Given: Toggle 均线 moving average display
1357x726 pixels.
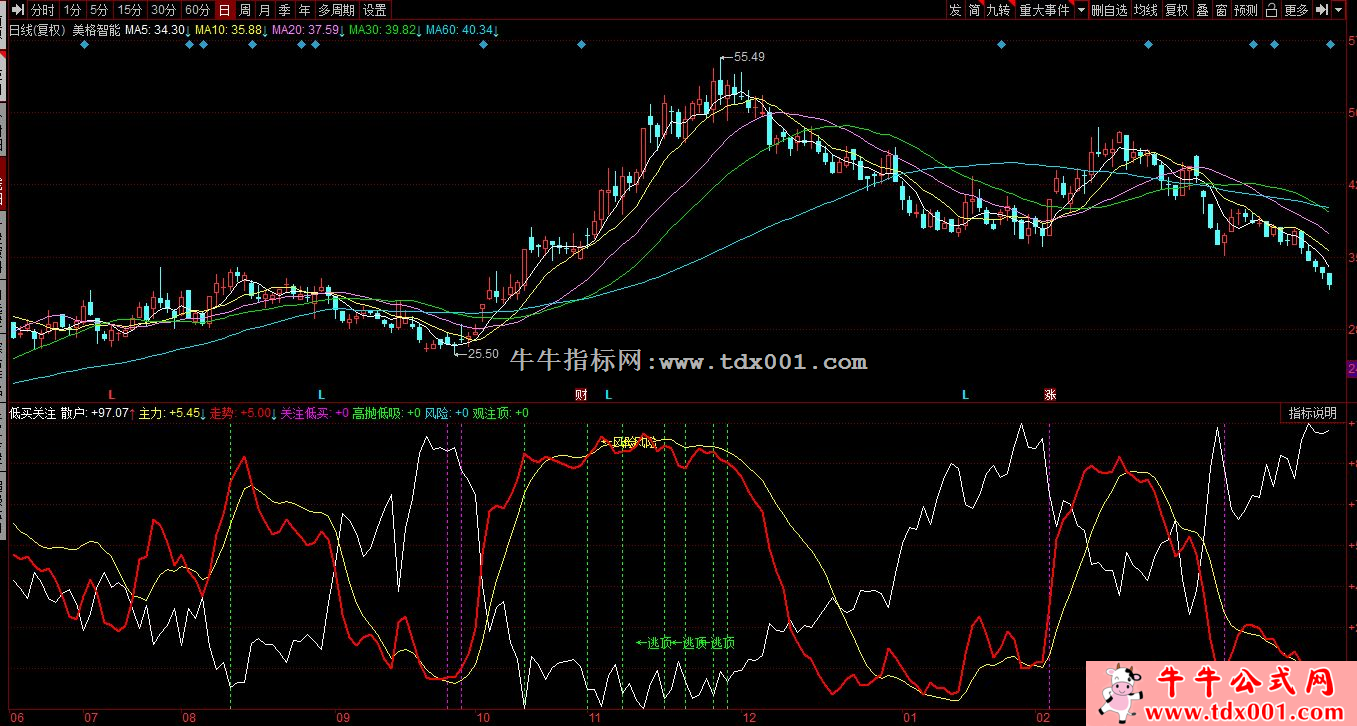Looking at the screenshot, I should coord(1146,10).
